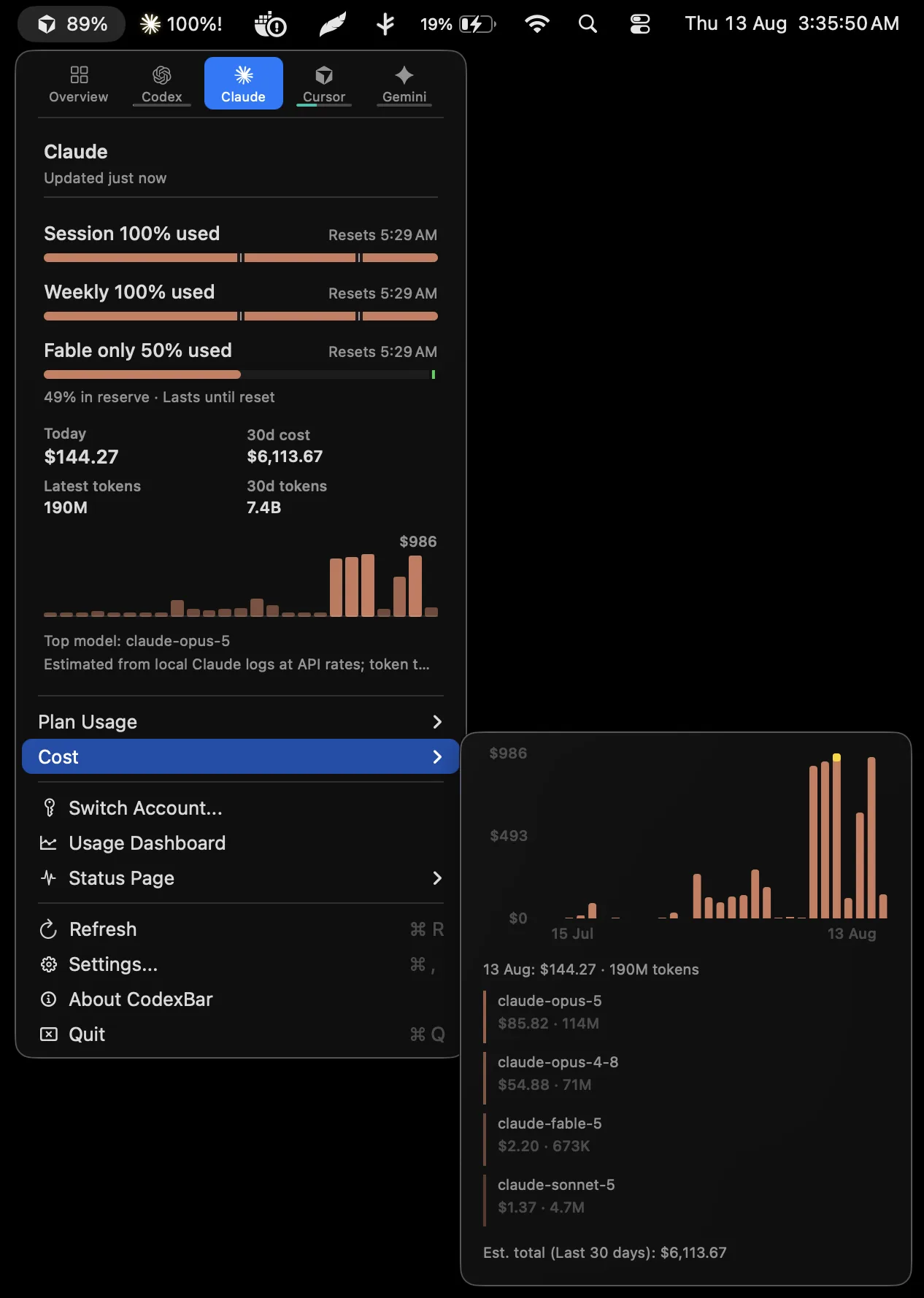
Task: Click Refresh menu item
Action: [x=240, y=929]
